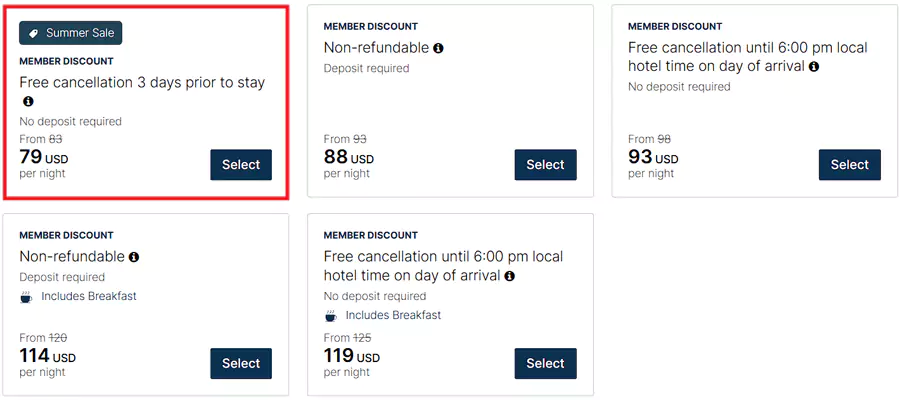Click "Free cancellation 3 days prior to stay" title
Image resolution: width=900 pixels, height=400 pixels.
pyautogui.click(x=142, y=82)
